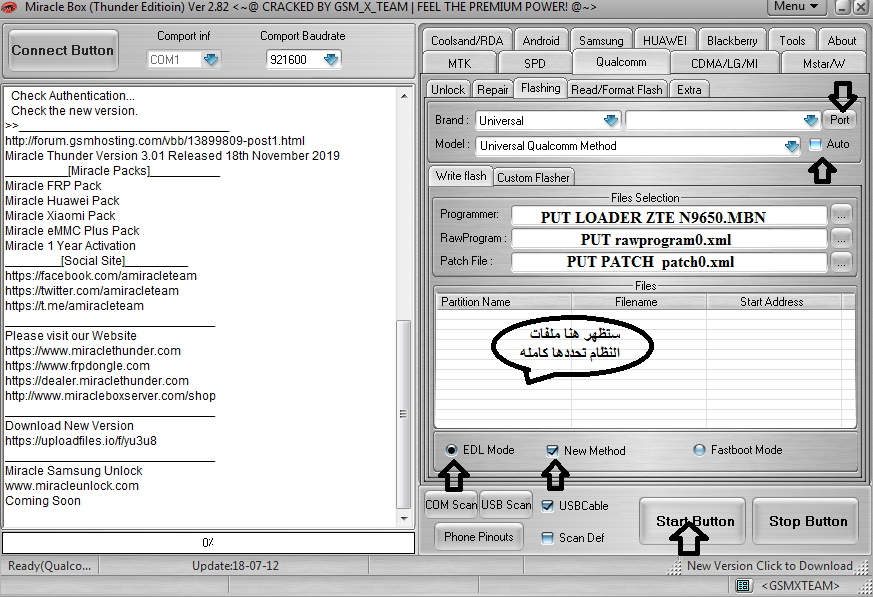Switch to the Coolsand/RDA tab
Image resolution: width=873 pixels, height=597 pixels.
coord(467,41)
